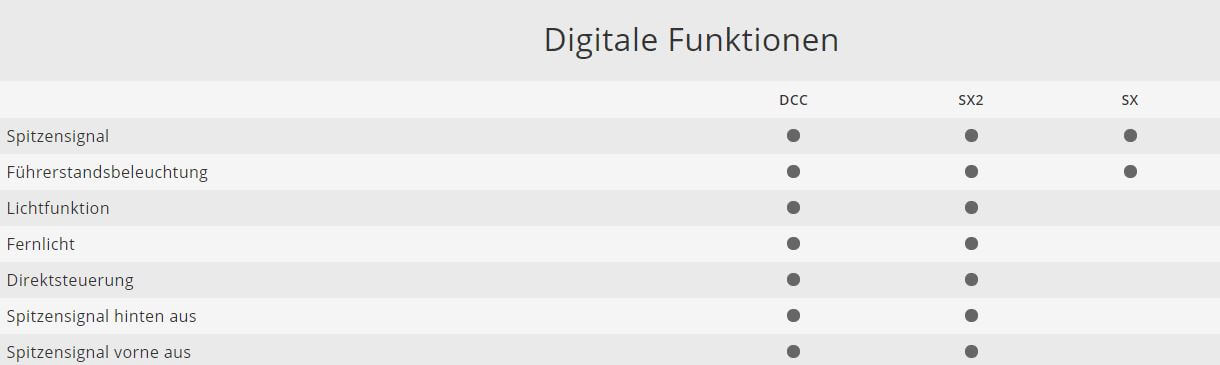Click the Direktsteuerung row label

click(x=70, y=280)
